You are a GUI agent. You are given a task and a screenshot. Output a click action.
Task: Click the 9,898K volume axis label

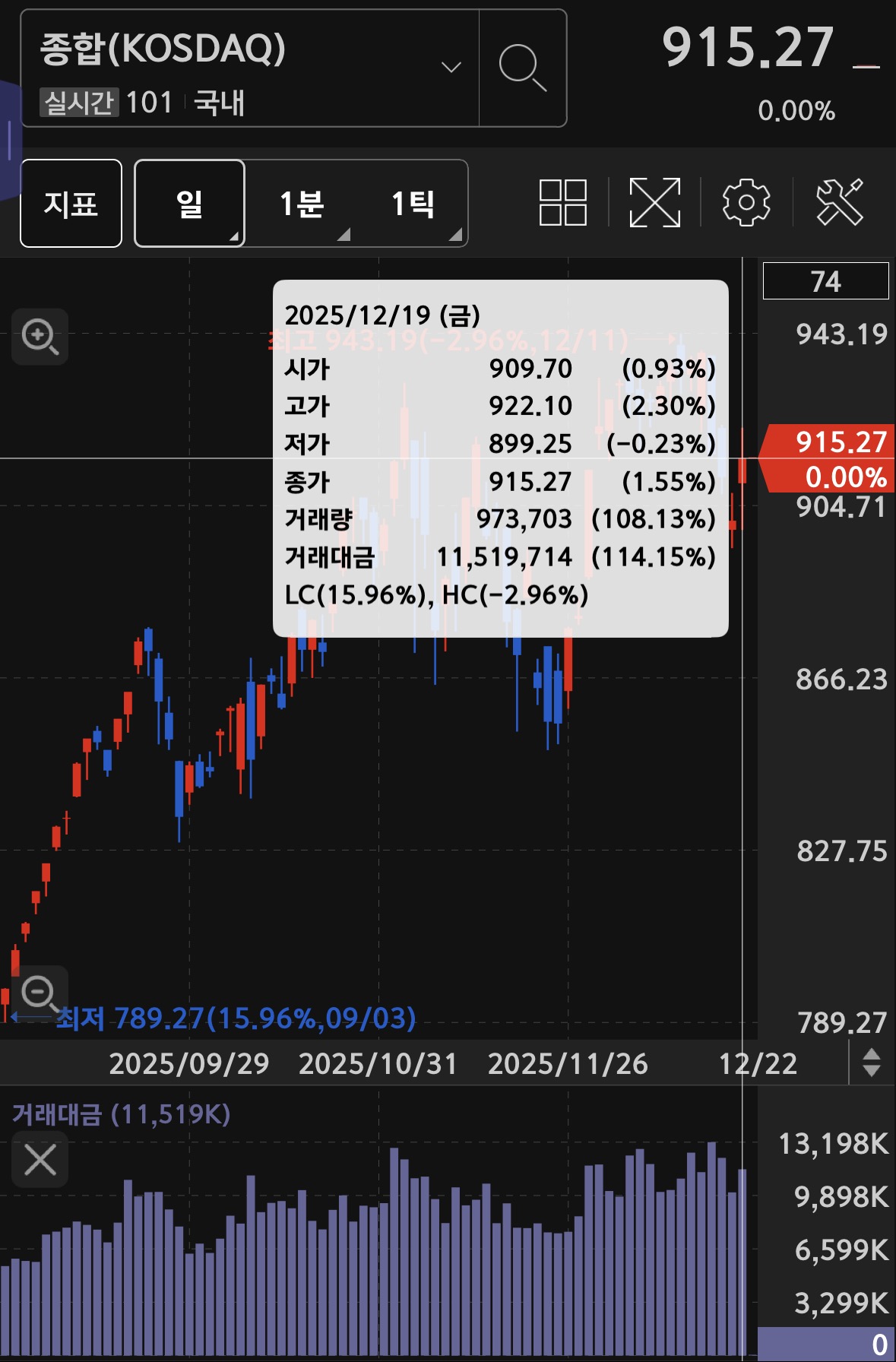pyautogui.click(x=841, y=1196)
